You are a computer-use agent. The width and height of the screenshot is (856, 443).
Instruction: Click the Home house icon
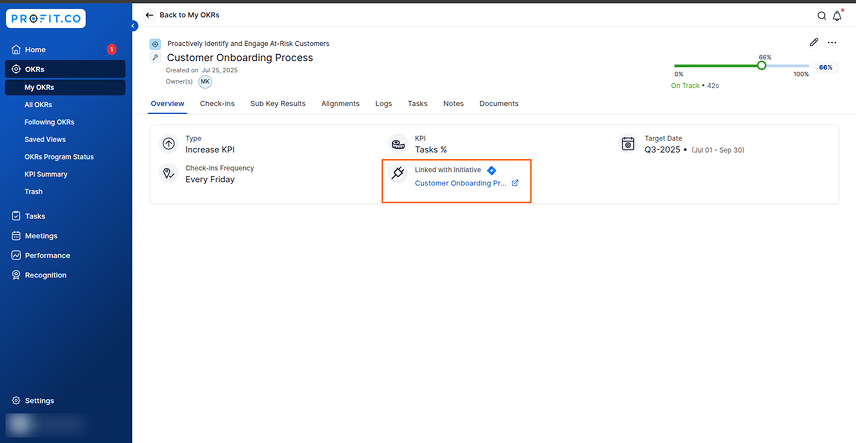(16, 50)
